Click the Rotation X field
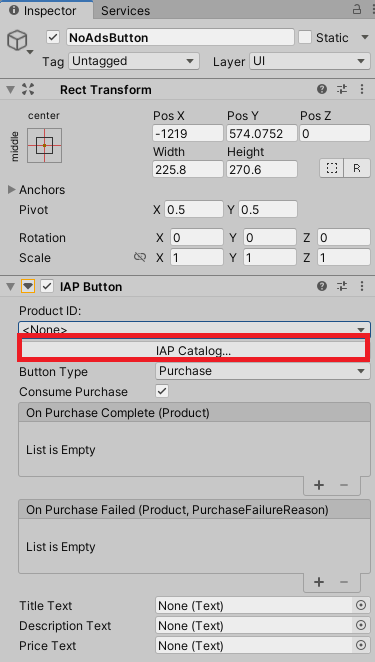The image size is (375, 662). [x=196, y=238]
